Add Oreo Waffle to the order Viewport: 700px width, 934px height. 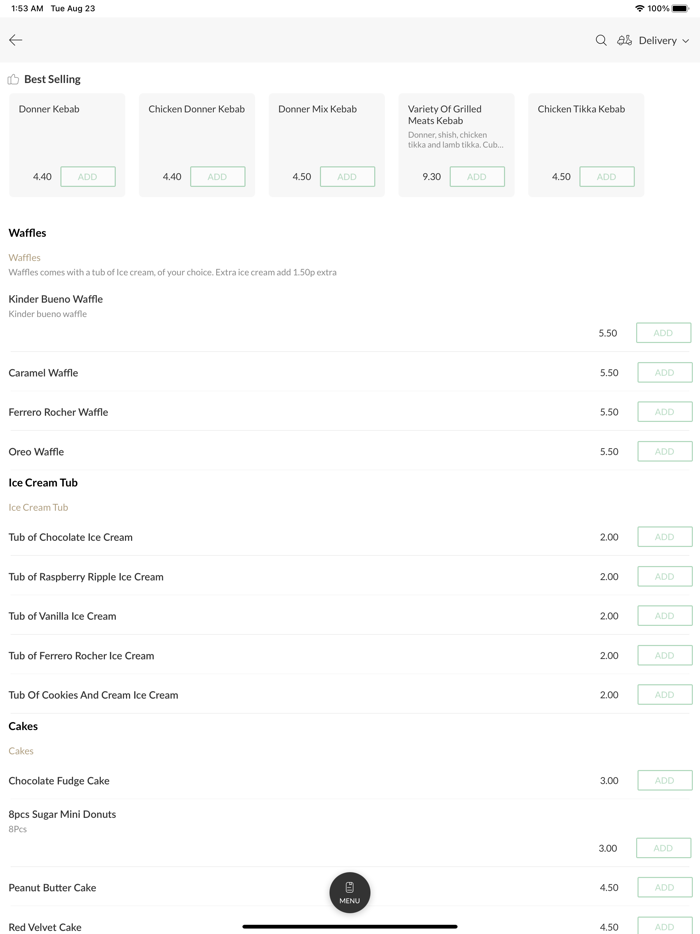664,451
